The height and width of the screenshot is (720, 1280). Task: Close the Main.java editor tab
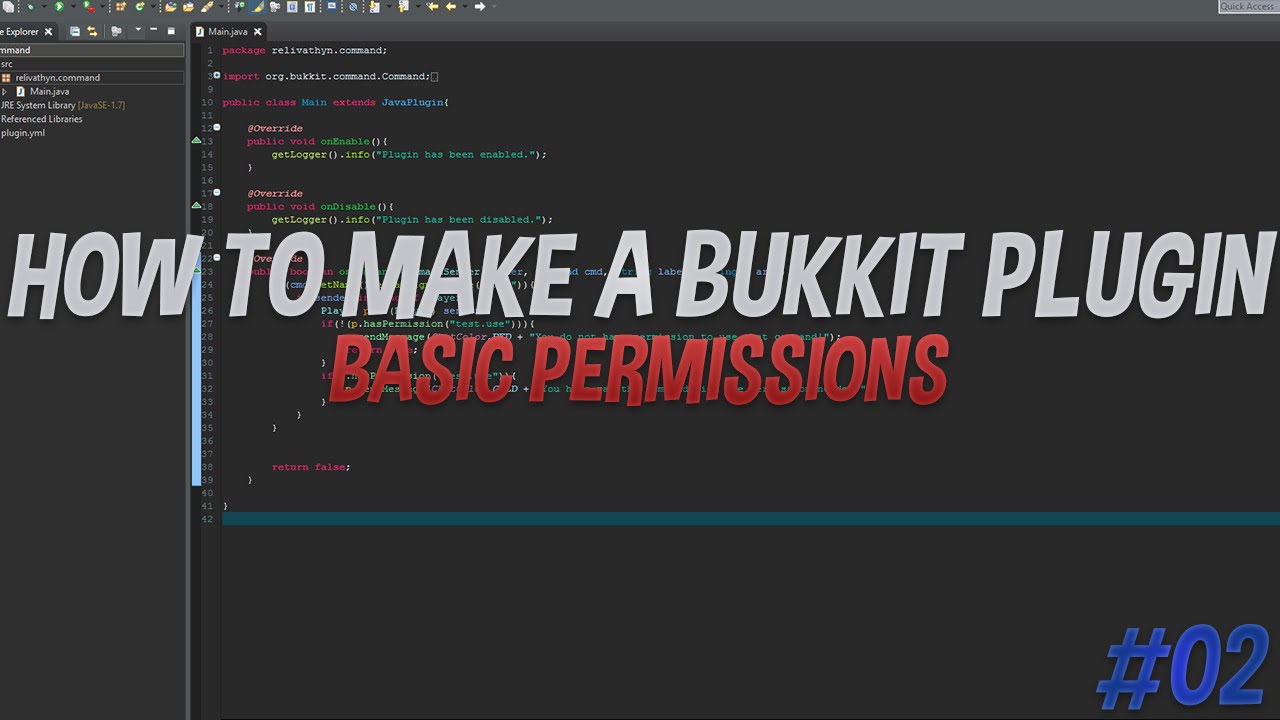[x=257, y=32]
